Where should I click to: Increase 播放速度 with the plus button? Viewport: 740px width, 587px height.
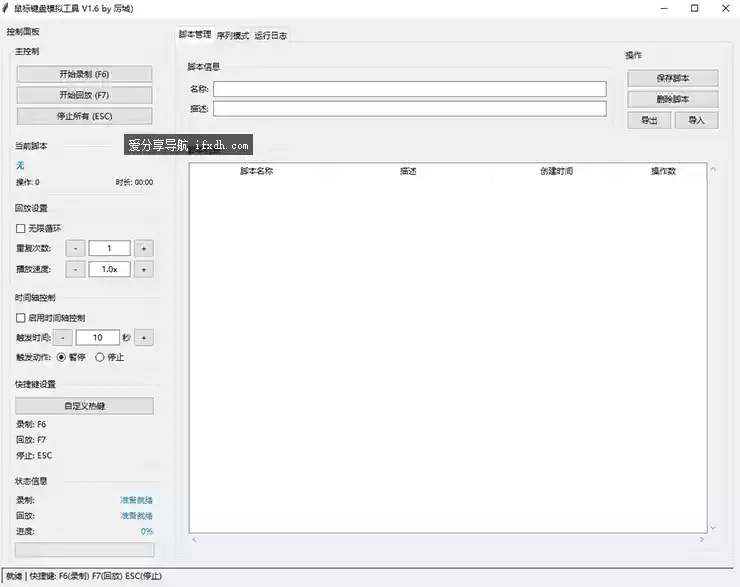coord(144,269)
